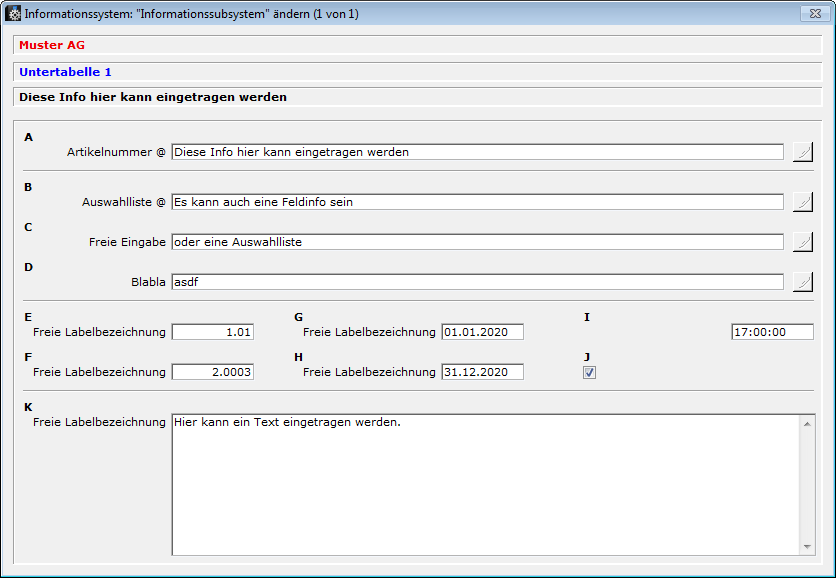Image resolution: width=836 pixels, height=578 pixels.
Task: Select the number field showing 1.01
Action: pyautogui.click(x=212, y=332)
